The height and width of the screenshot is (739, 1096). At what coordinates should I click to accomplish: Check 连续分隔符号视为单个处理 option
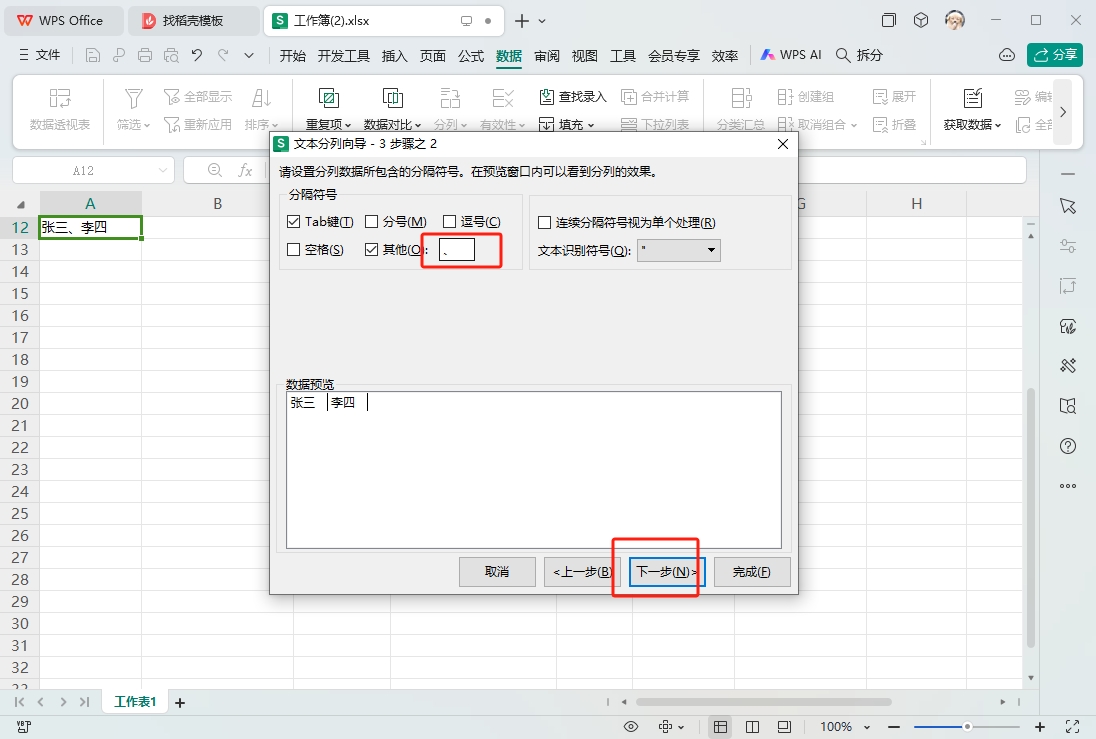pyautogui.click(x=545, y=223)
